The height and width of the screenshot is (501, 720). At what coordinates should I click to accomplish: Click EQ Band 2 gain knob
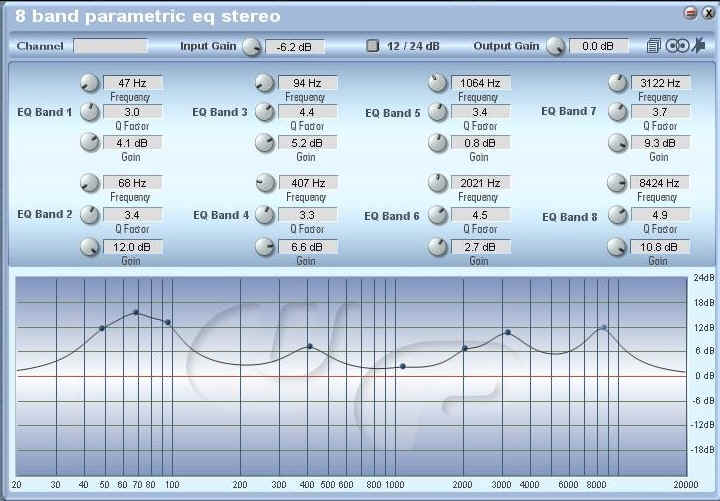pos(90,247)
